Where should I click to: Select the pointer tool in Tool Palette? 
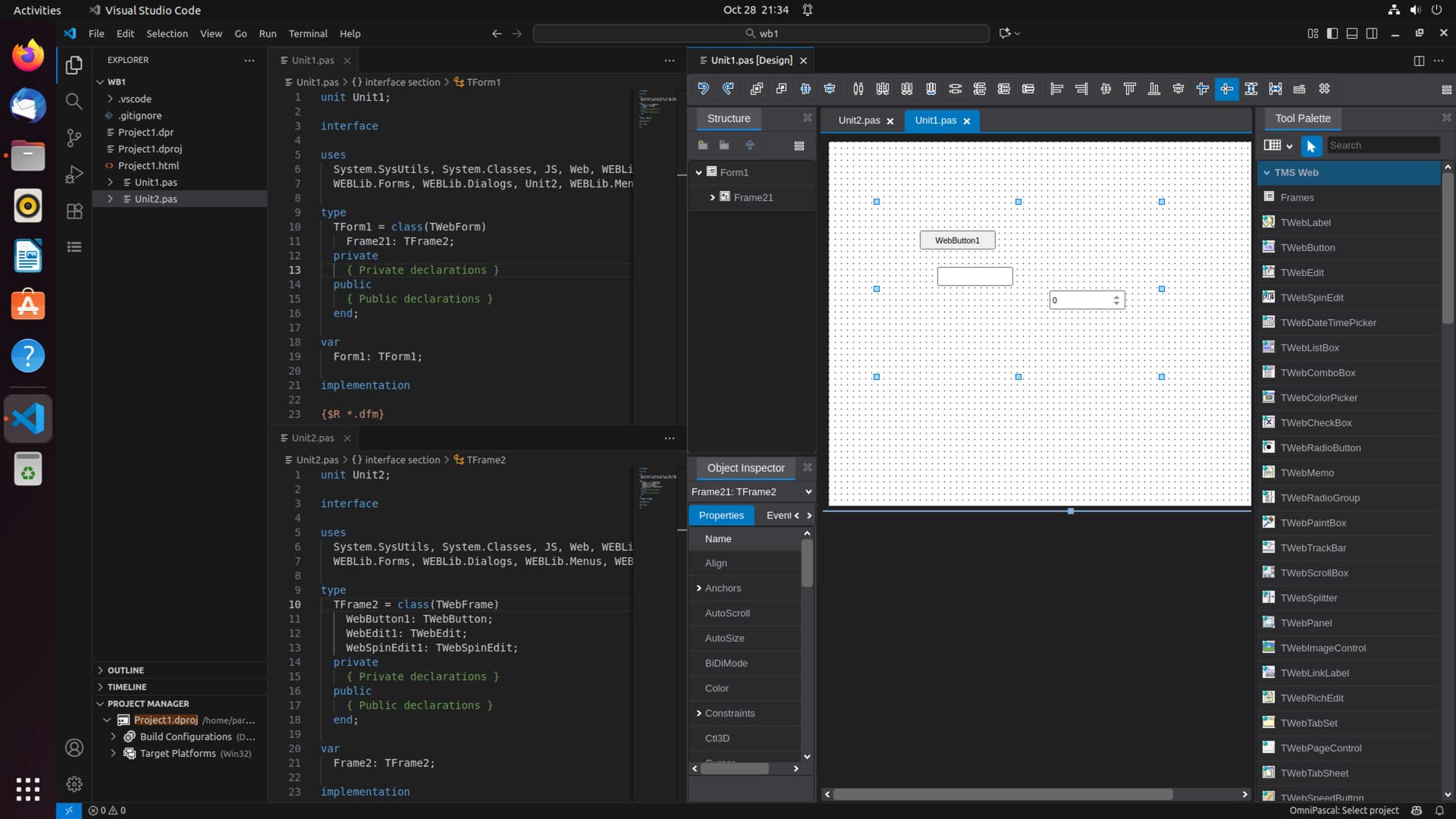coord(1311,146)
